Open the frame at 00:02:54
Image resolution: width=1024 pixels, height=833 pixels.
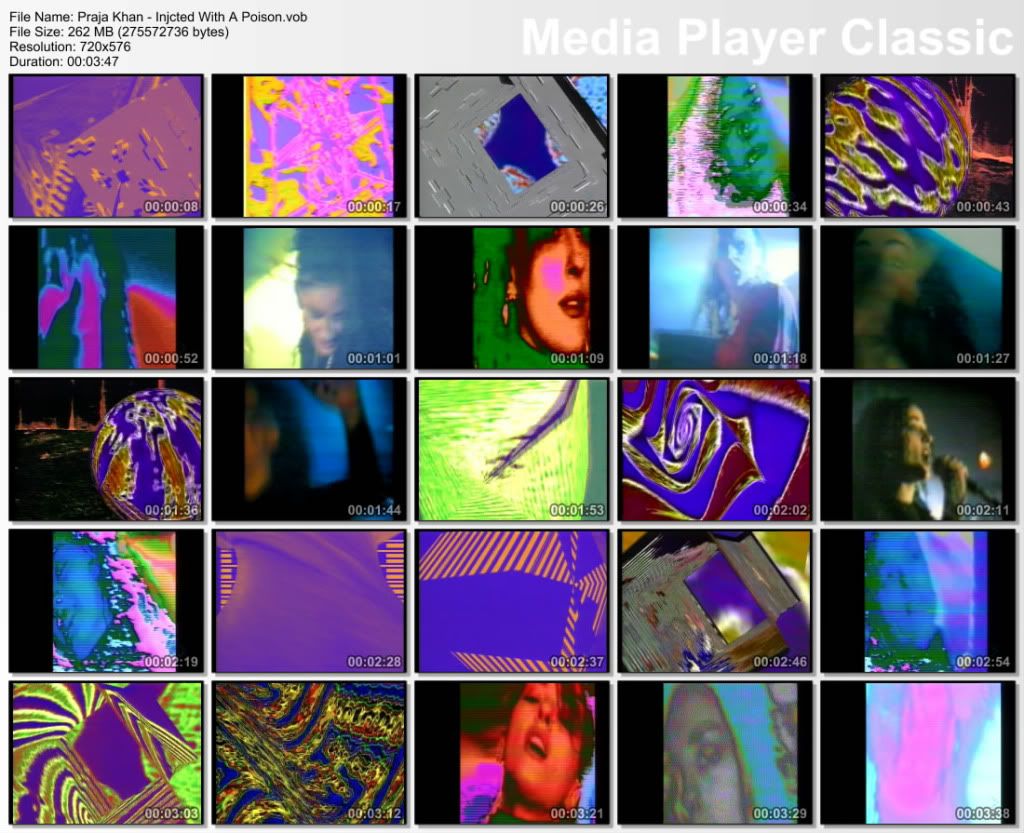pos(918,601)
